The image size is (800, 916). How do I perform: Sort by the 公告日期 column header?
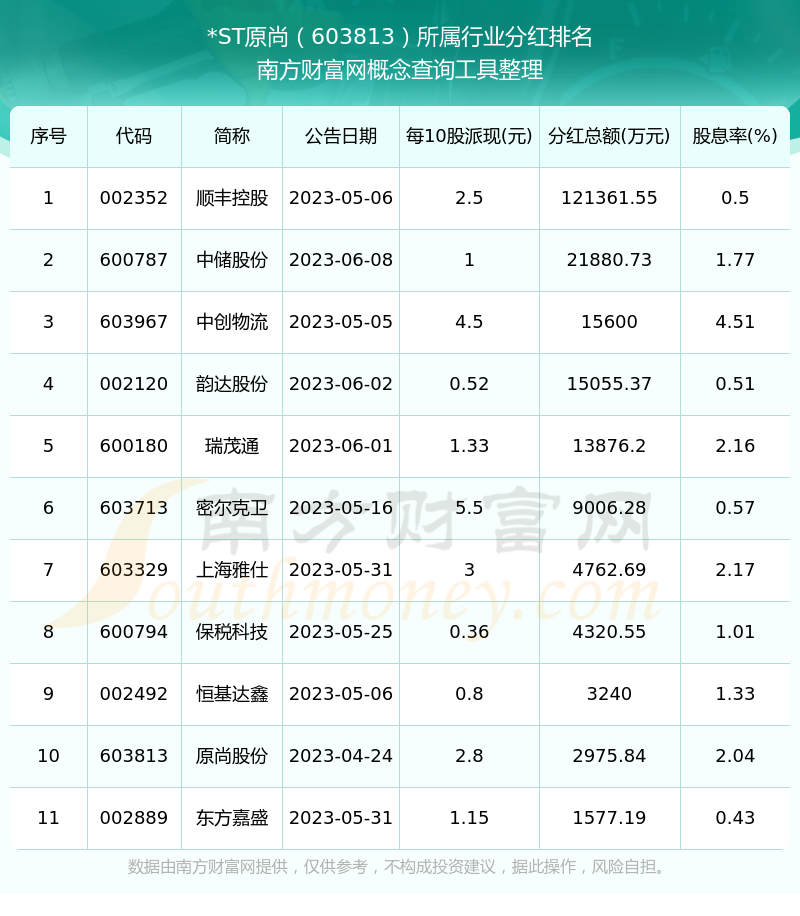point(340,138)
